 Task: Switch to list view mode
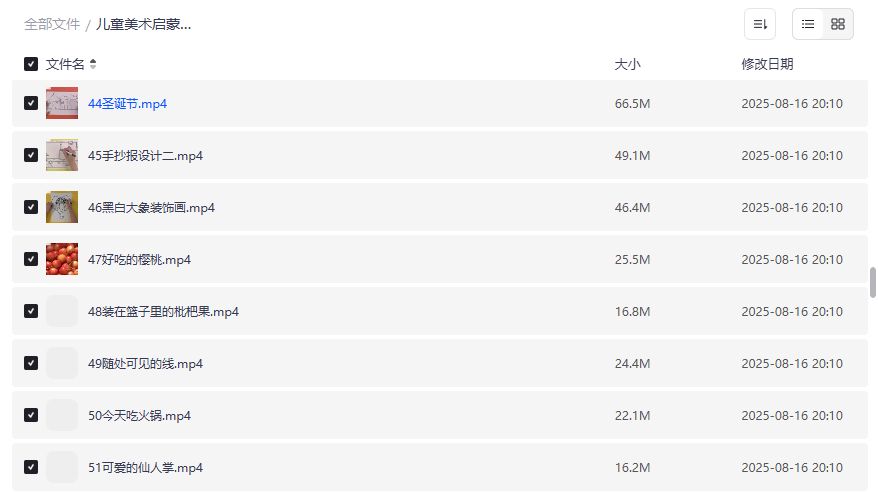tap(808, 24)
